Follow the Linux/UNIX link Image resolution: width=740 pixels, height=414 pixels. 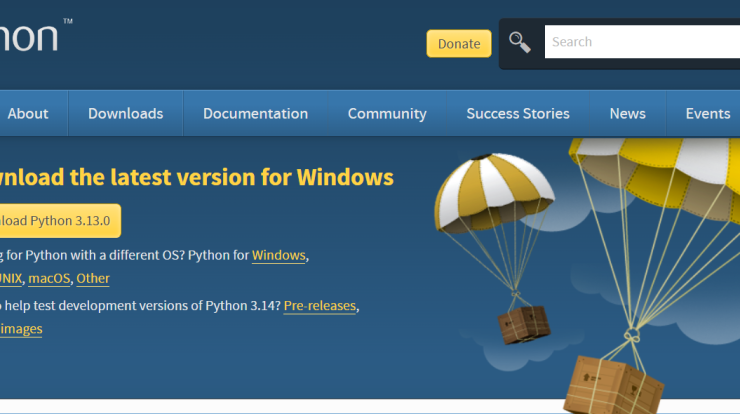pos(11,279)
